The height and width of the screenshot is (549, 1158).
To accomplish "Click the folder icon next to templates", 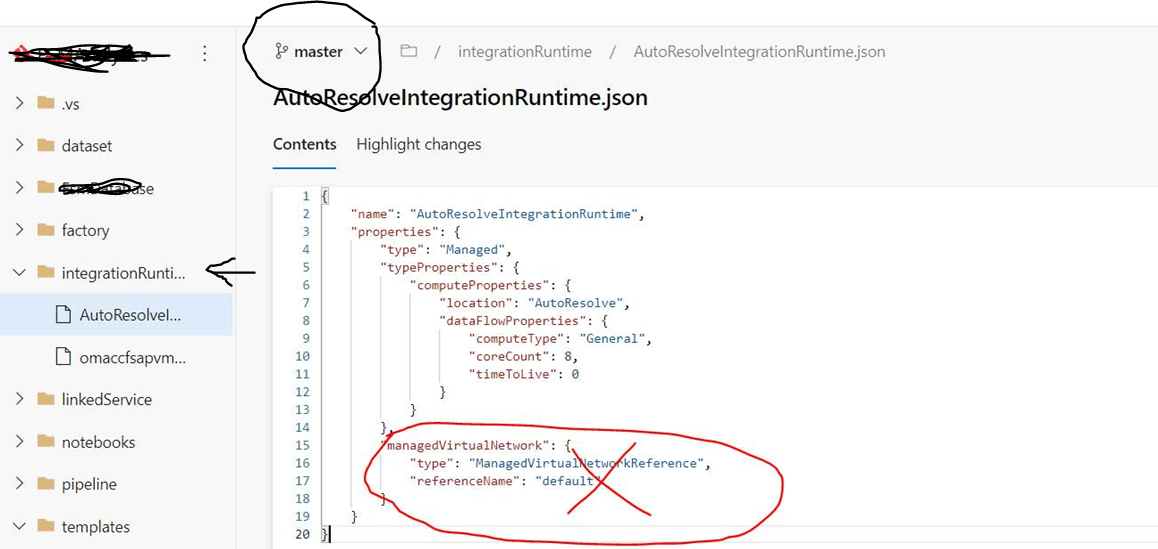I will coord(46,525).
